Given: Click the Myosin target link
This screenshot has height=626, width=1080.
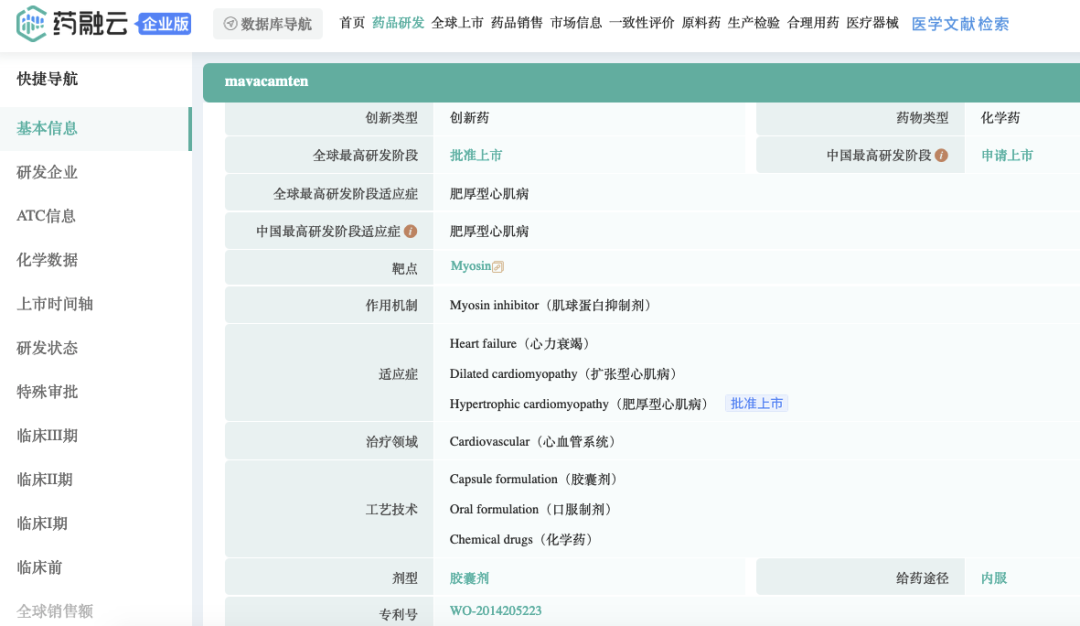Looking at the screenshot, I should 470,266.
